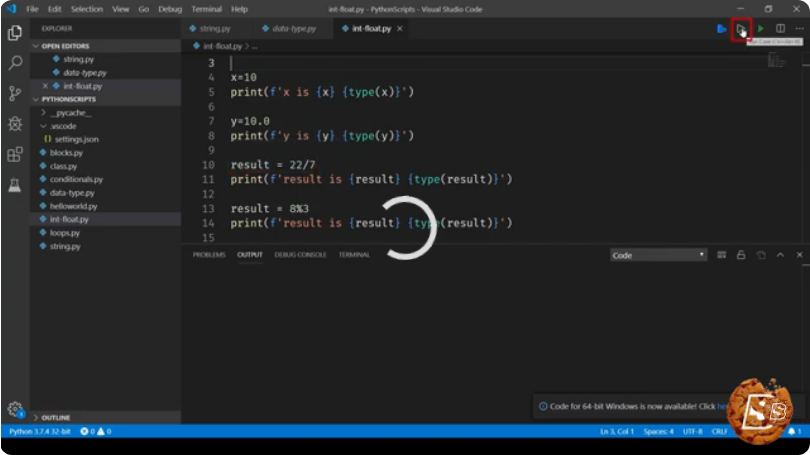
Task: Click the blue run file icon in editor toolbar
Action: pos(722,29)
